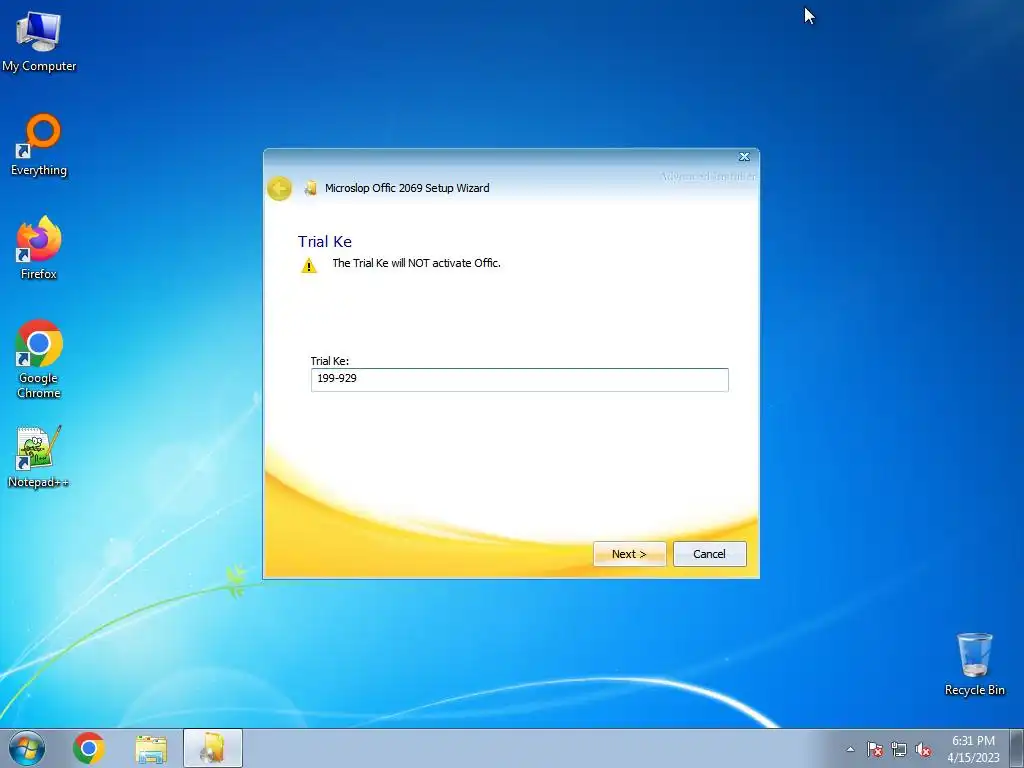Close the setup wizard window
1024x768 pixels.
tap(744, 157)
